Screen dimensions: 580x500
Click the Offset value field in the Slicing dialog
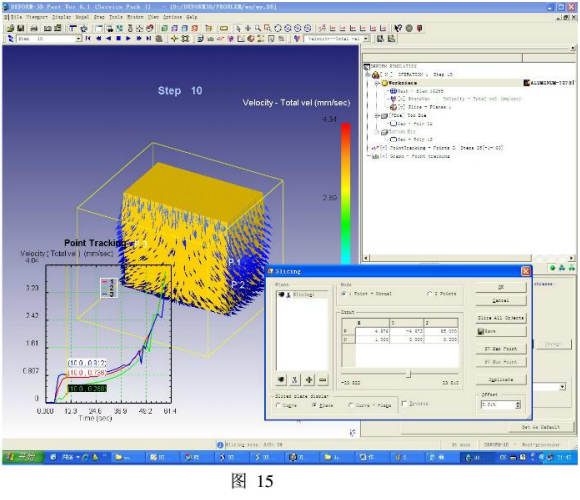pos(498,405)
